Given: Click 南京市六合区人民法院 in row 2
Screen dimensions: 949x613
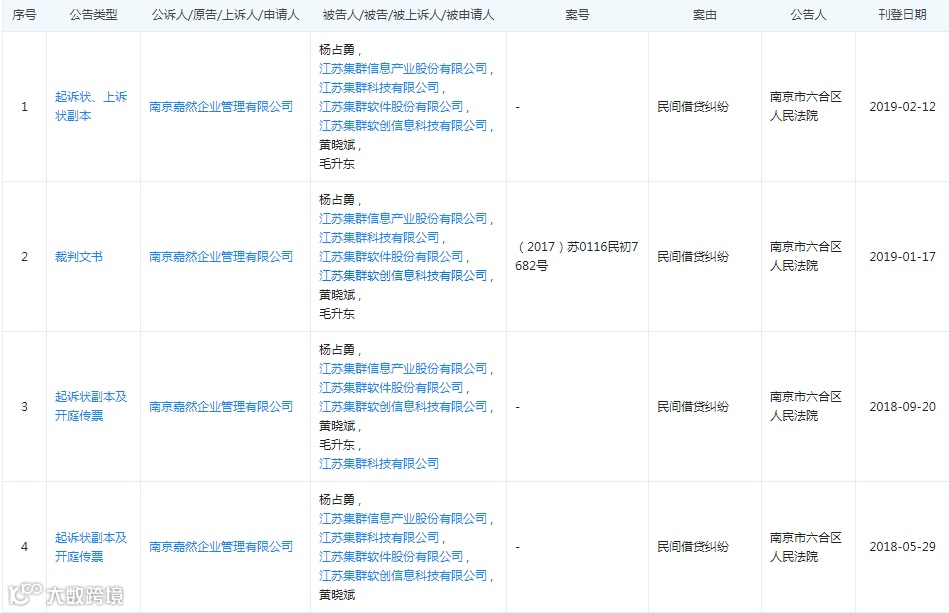Looking at the screenshot, I should tap(806, 256).
